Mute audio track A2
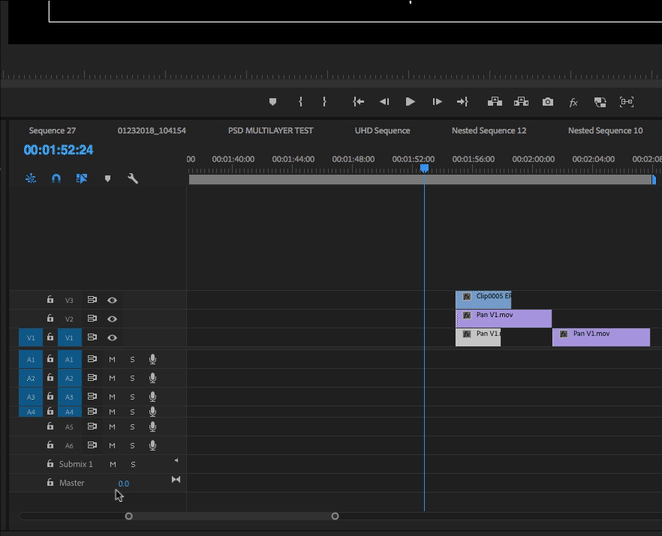Screen dimensions: 662x536 [x=112, y=378]
